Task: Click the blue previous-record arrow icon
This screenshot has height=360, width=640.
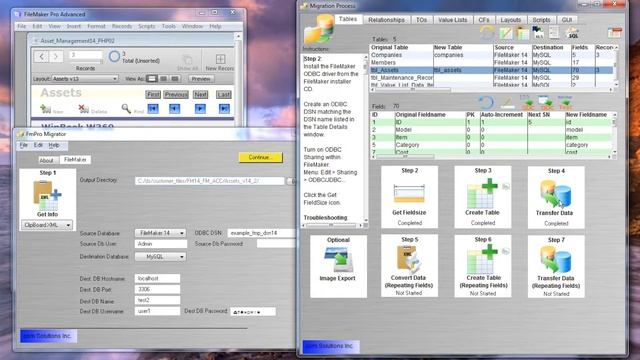Action: (175, 109)
